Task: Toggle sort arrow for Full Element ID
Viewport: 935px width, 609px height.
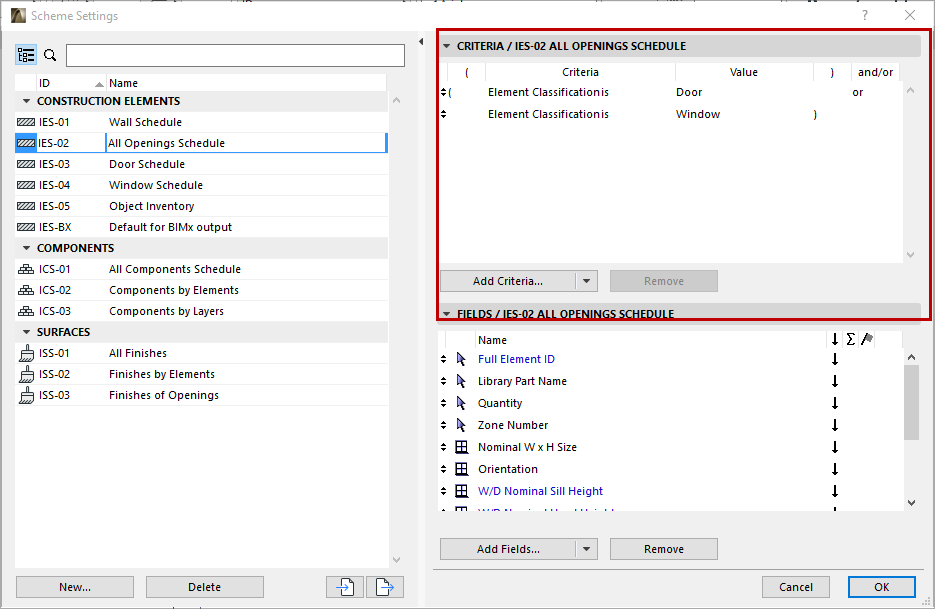Action: pos(835,359)
